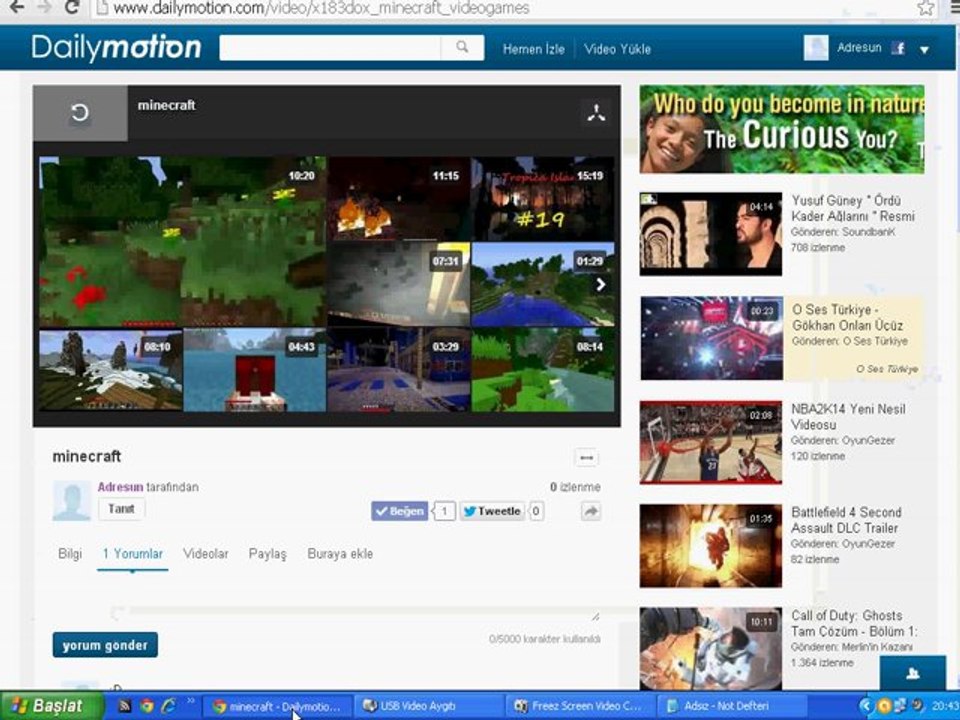Screen dimensions: 960x720
Task: Click the Hemen İzle link
Action: point(533,49)
